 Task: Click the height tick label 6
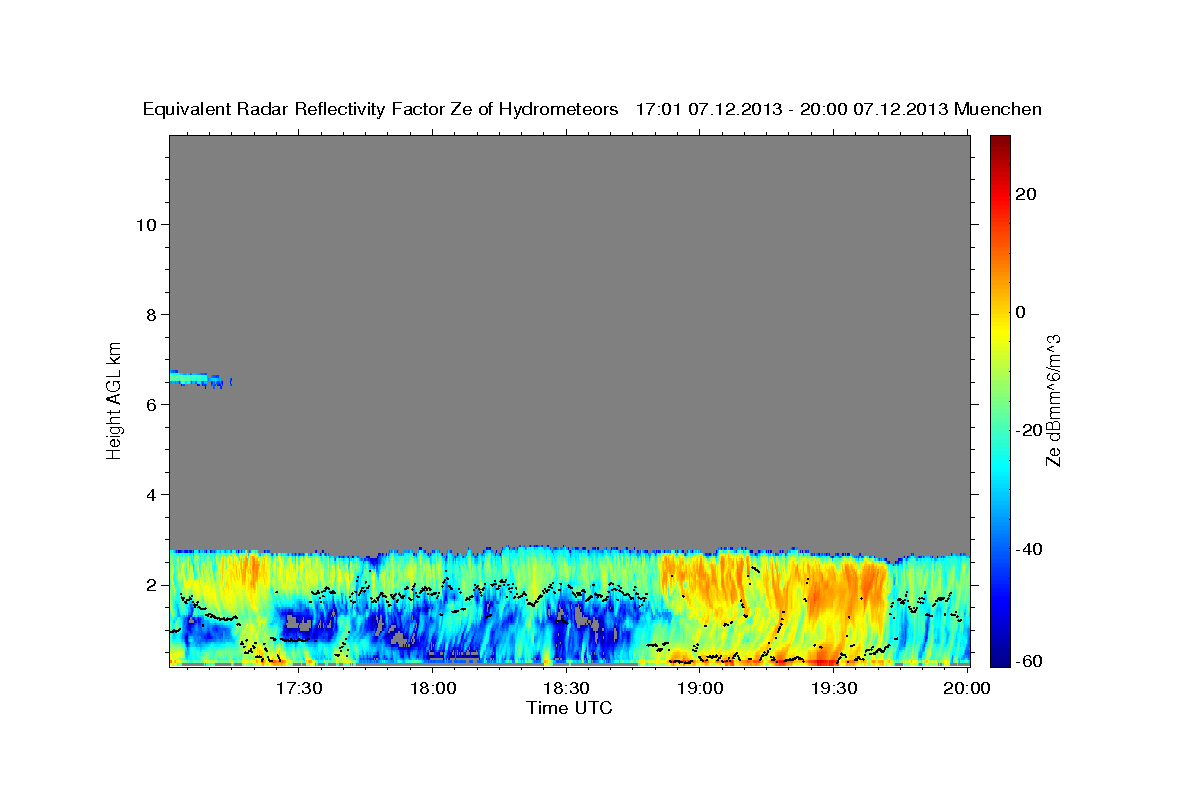coord(151,404)
